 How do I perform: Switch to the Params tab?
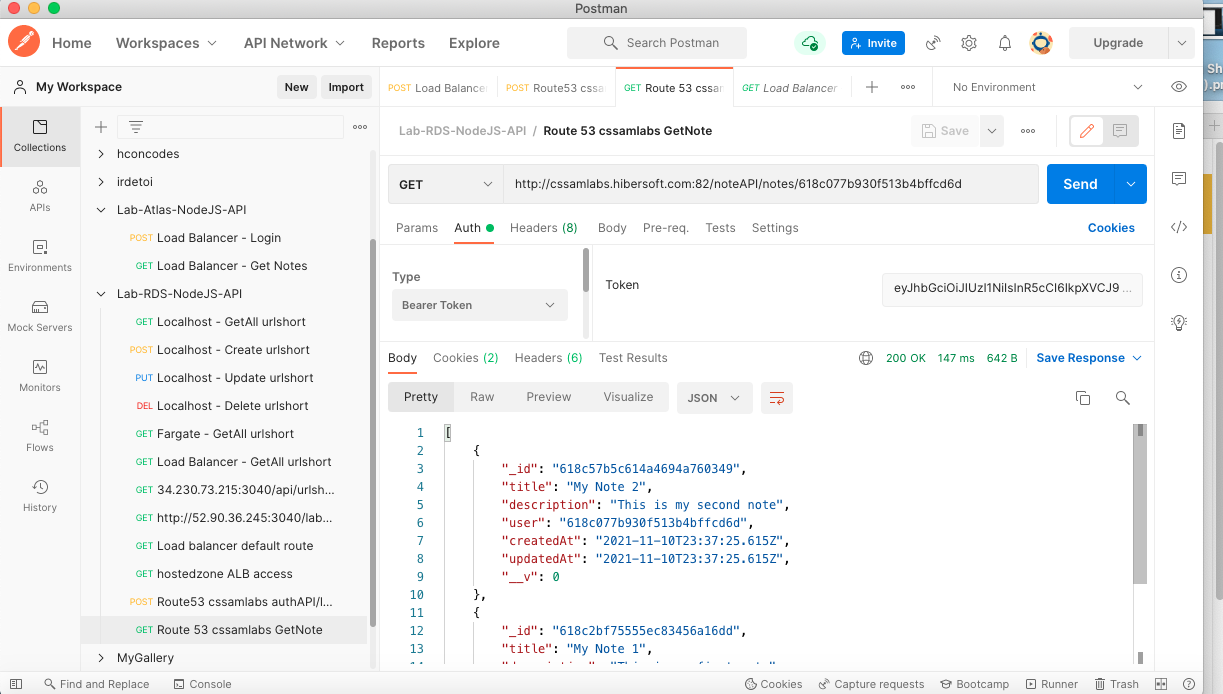(x=417, y=228)
